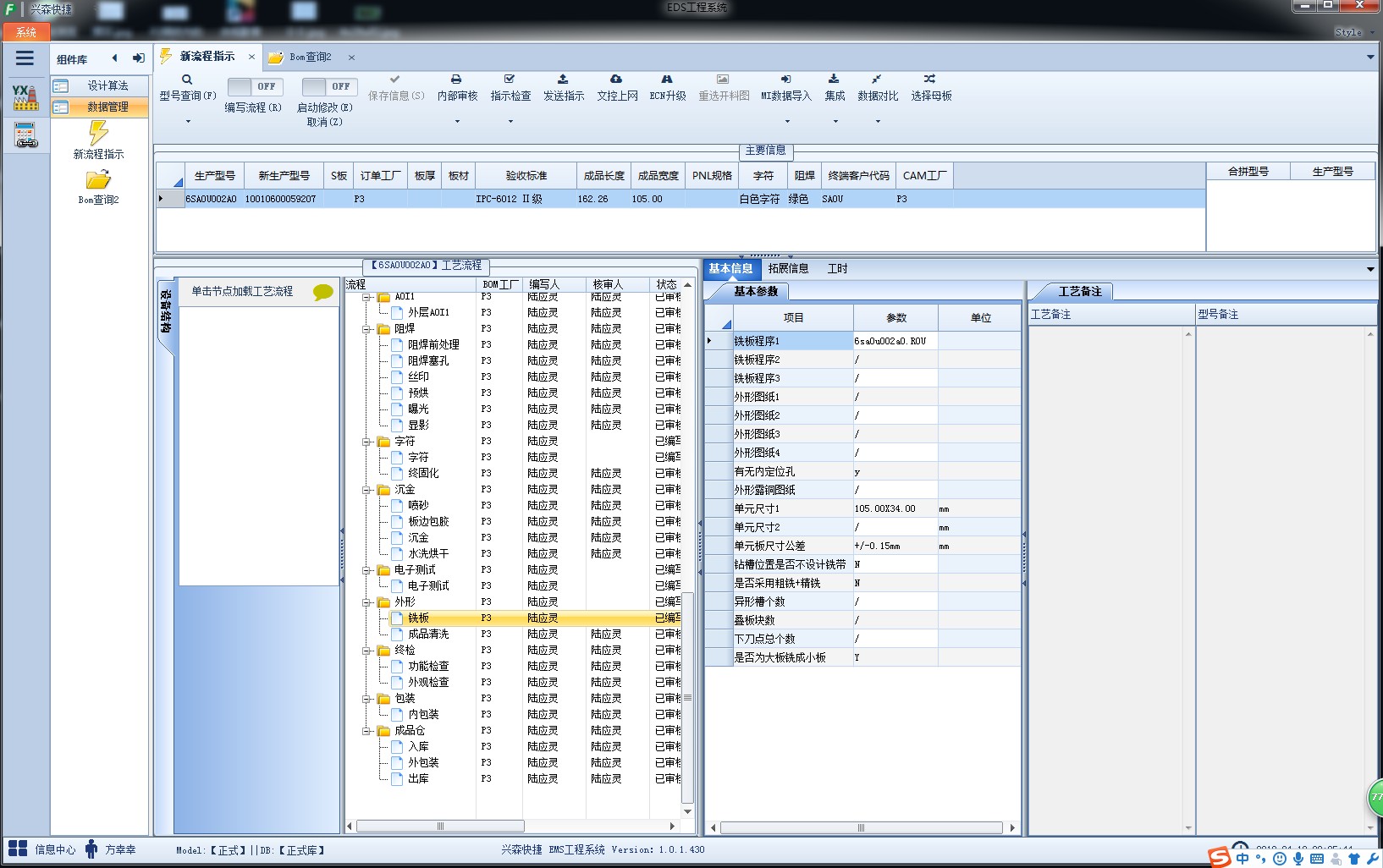The width and height of the screenshot is (1383, 868).
Task: Select the 电子测试 child tree node
Action: (x=429, y=585)
